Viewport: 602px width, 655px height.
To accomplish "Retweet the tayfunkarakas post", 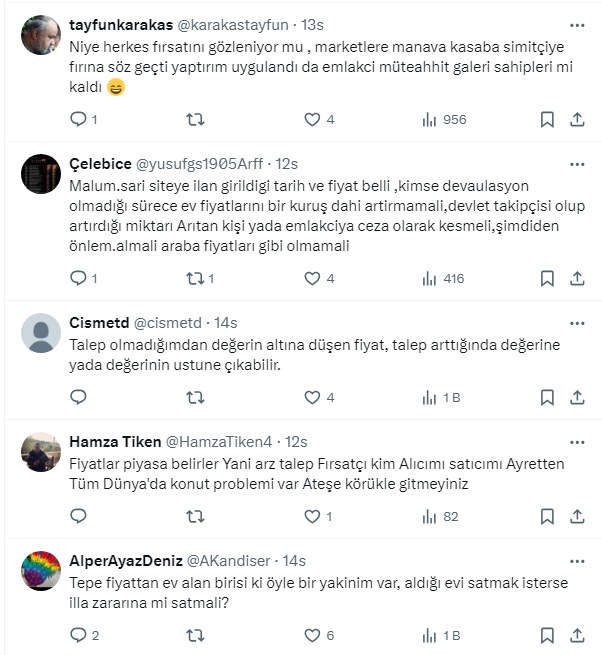I will point(196,119).
